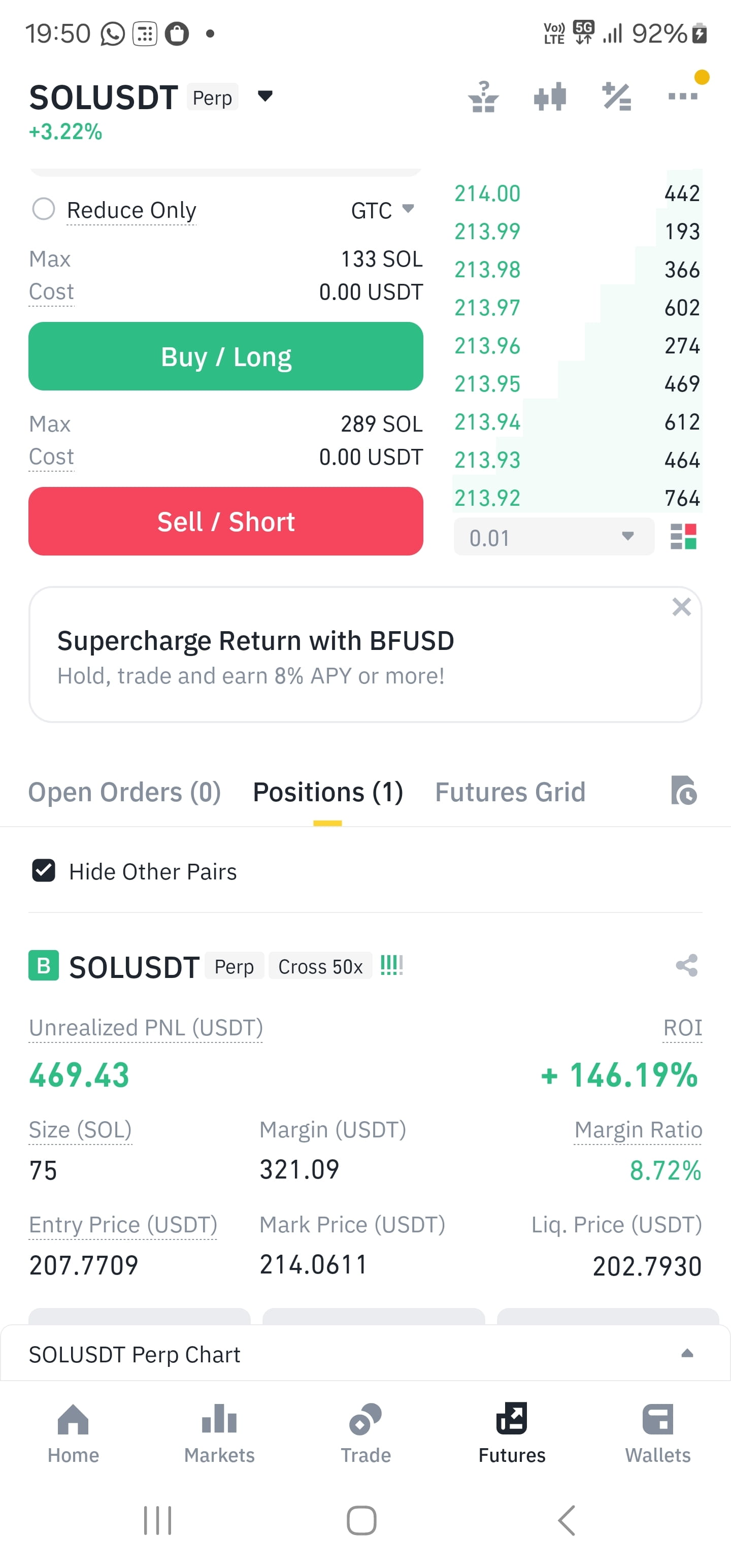The image size is (731, 1568).
Task: Tap the Sell / Short button
Action: point(226,521)
